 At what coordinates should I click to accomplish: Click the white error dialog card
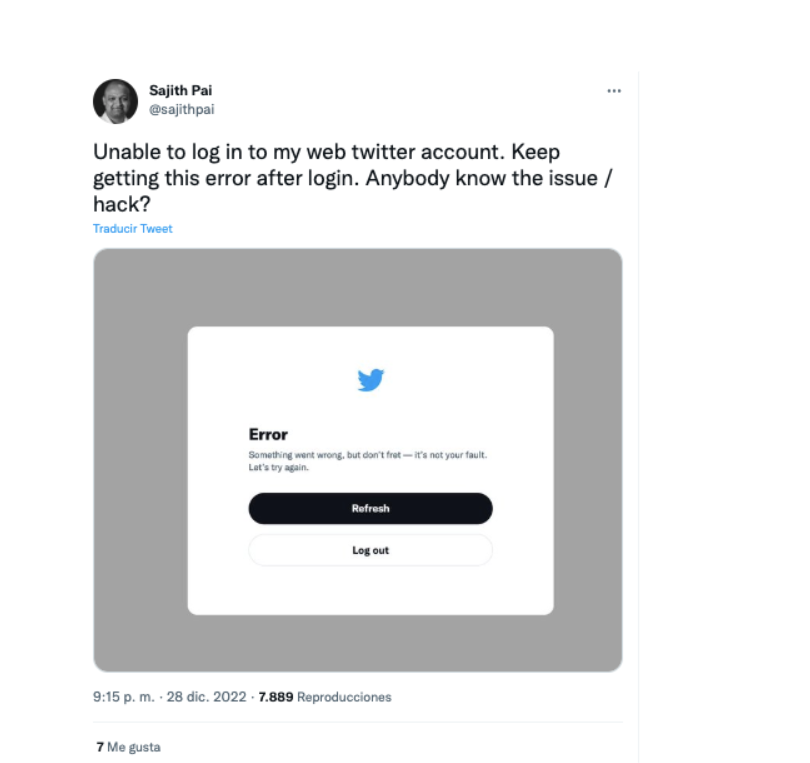point(370,471)
